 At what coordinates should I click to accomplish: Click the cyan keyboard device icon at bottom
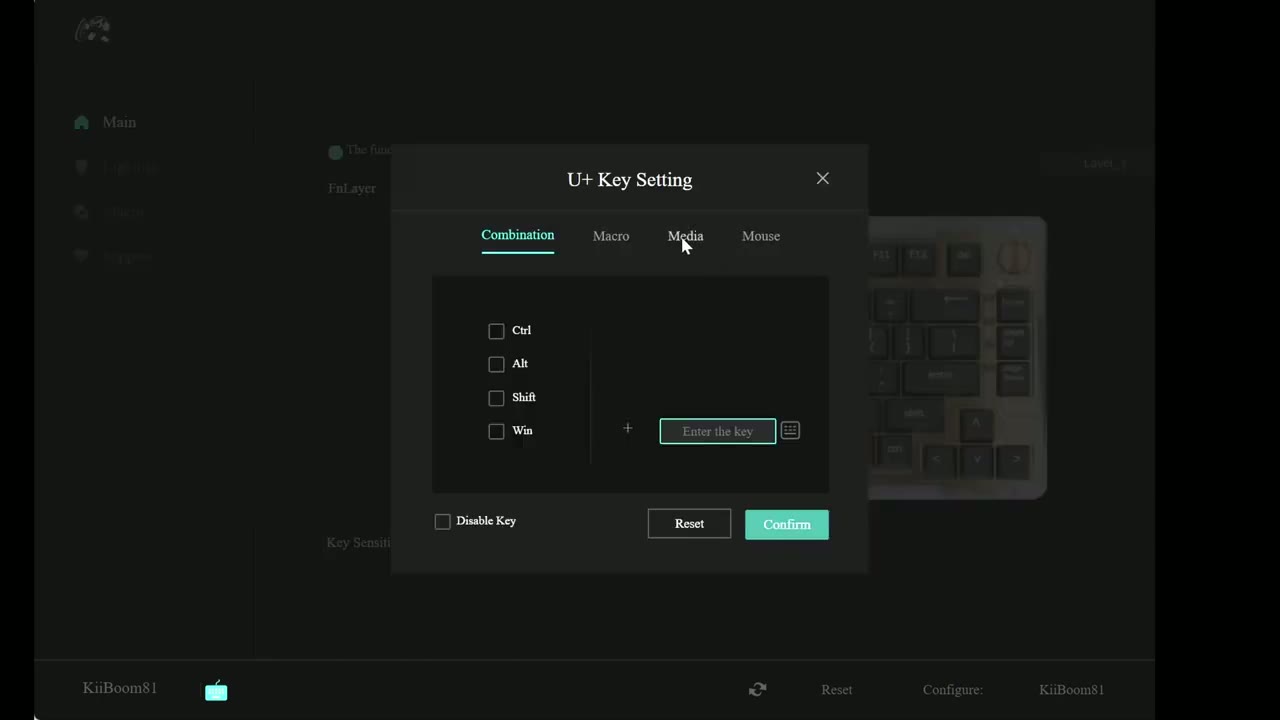(x=216, y=691)
